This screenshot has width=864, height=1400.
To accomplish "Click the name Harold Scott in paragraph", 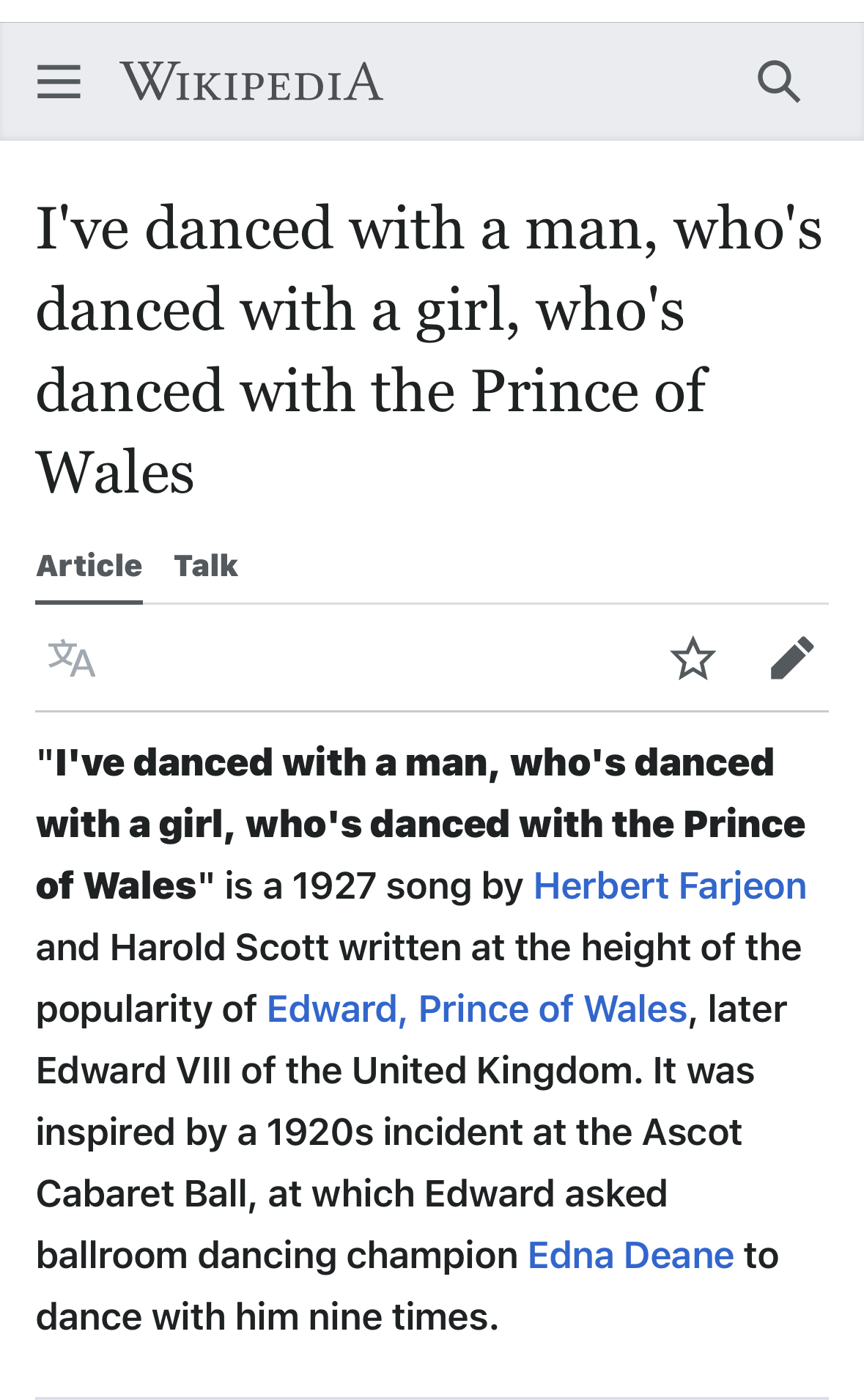I will pyautogui.click(x=219, y=947).
